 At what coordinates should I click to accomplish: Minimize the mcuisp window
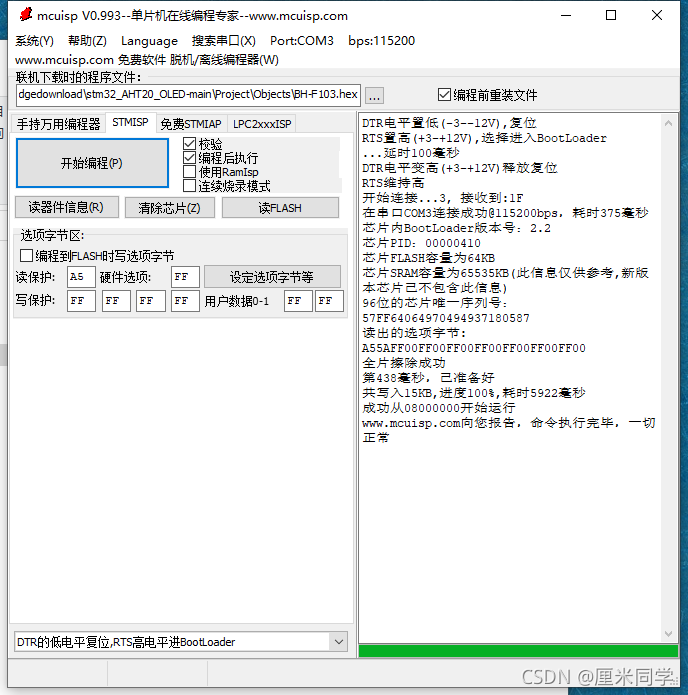click(x=566, y=16)
